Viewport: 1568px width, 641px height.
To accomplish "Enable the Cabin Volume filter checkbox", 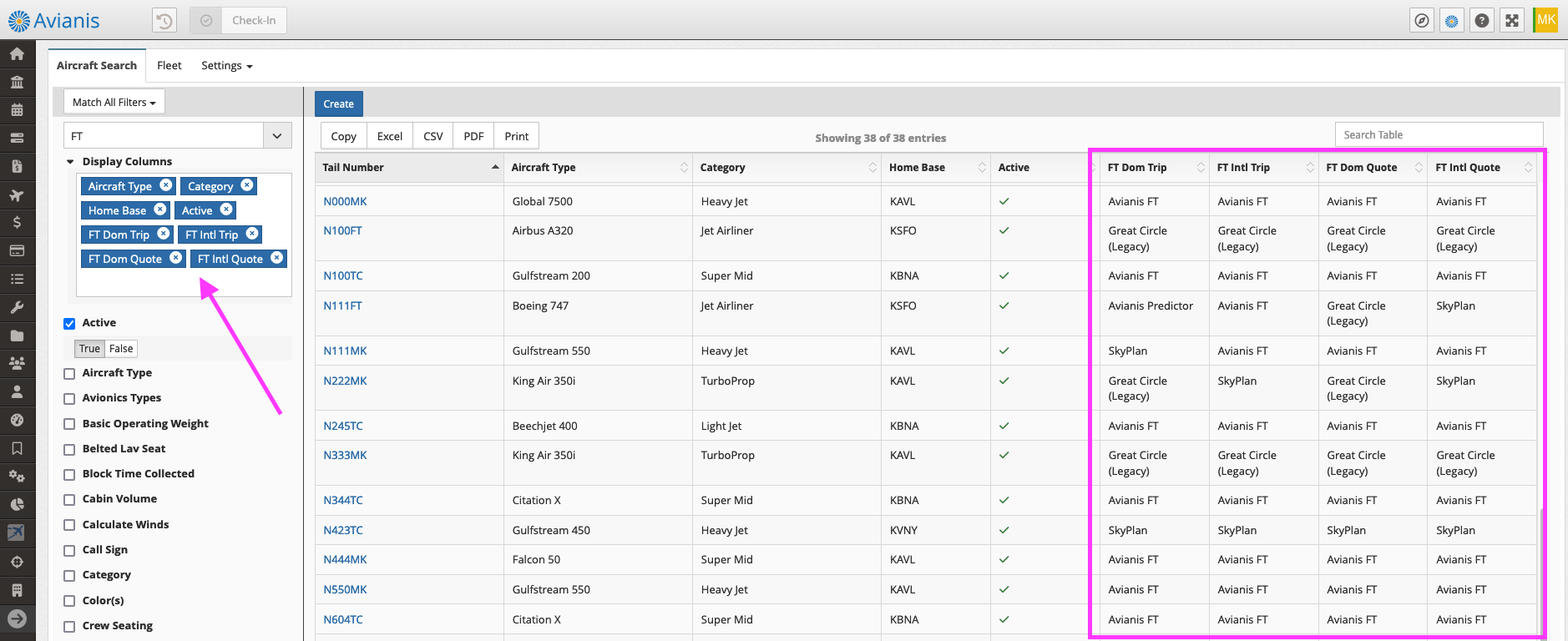I will coord(69,500).
